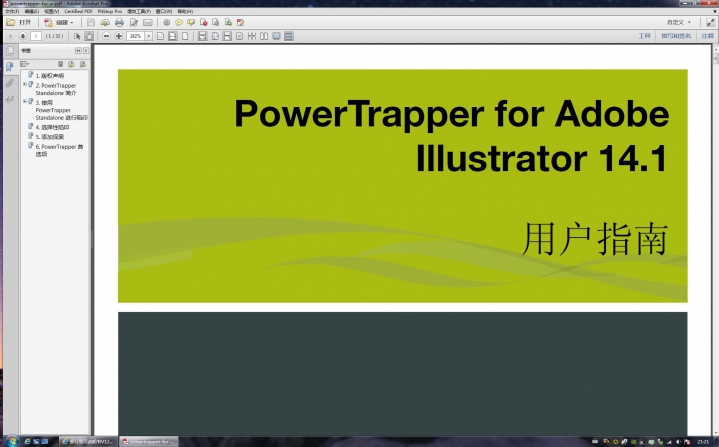Expand bookmark 2 PowerTrapper Standalone 简介
Viewport: 719px width, 447px height.
point(24,85)
